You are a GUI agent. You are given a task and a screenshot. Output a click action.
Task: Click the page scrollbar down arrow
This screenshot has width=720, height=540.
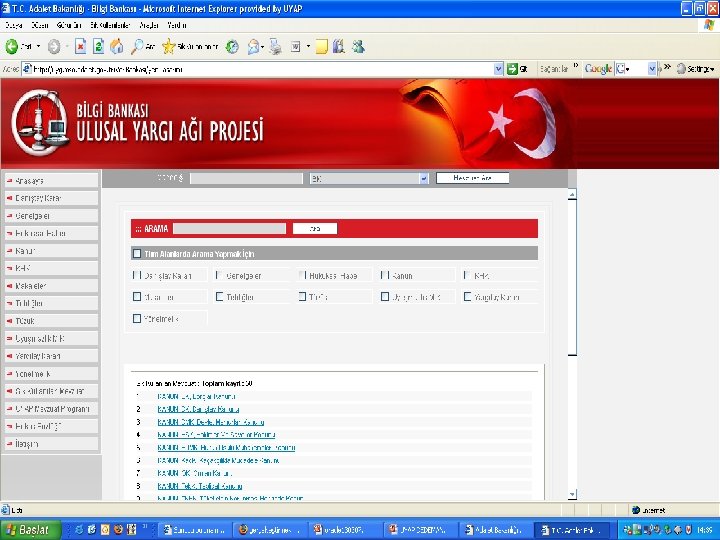point(572,495)
